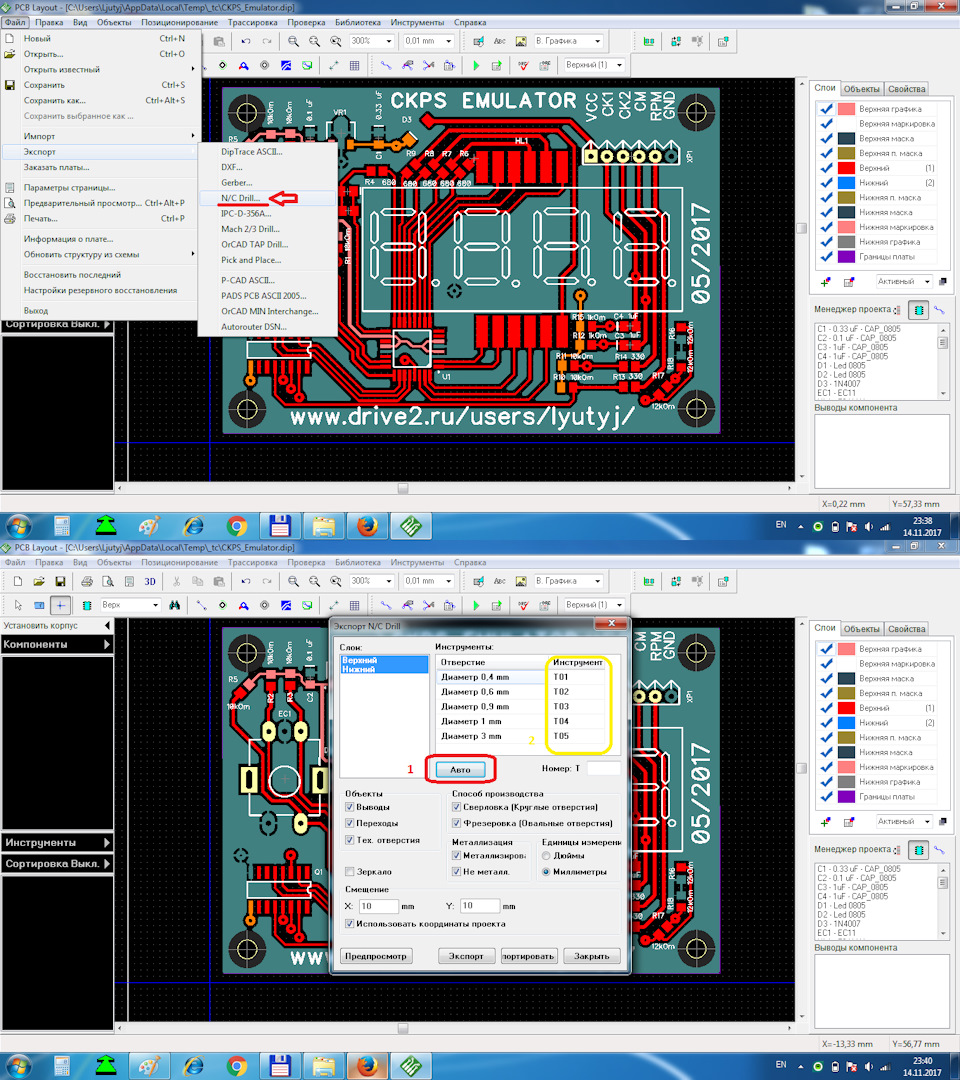Click Сохранить как... in the File menu
This screenshot has width=960, height=1080.
55,100
